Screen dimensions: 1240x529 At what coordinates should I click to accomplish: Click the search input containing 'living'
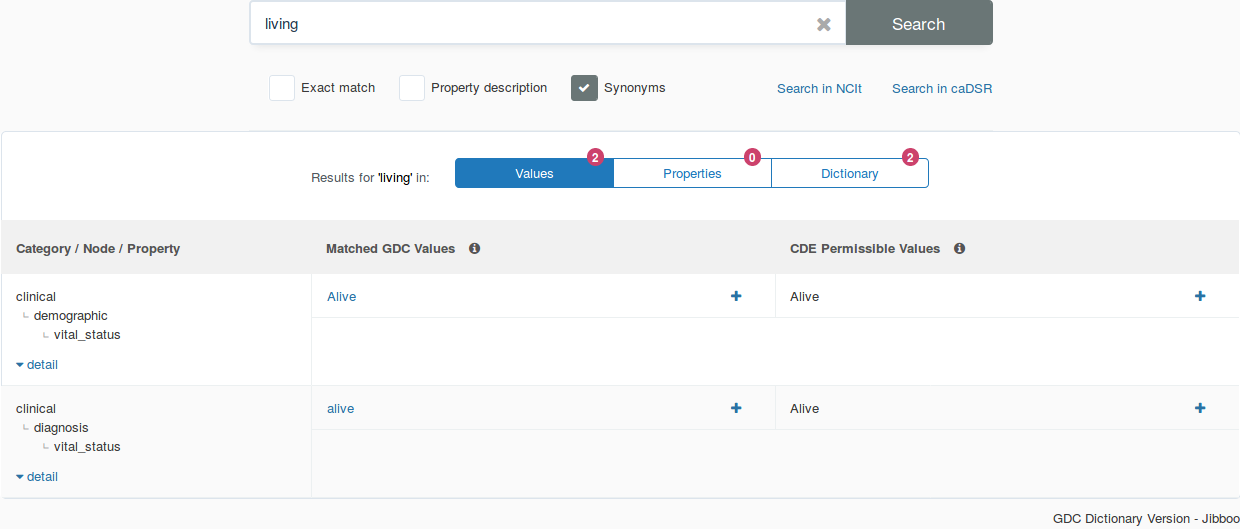click(x=530, y=24)
